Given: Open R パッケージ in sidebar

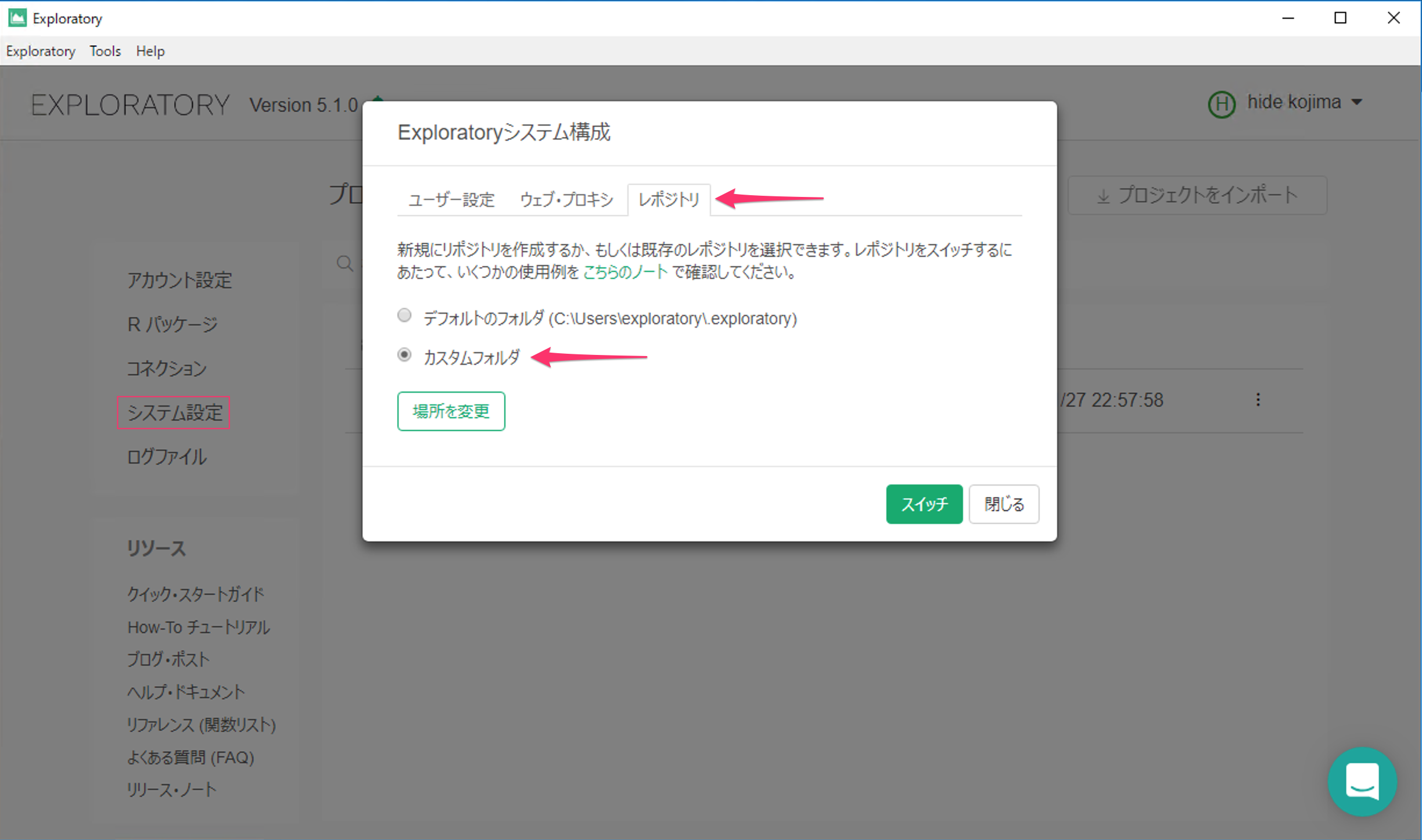Looking at the screenshot, I should 173,324.
